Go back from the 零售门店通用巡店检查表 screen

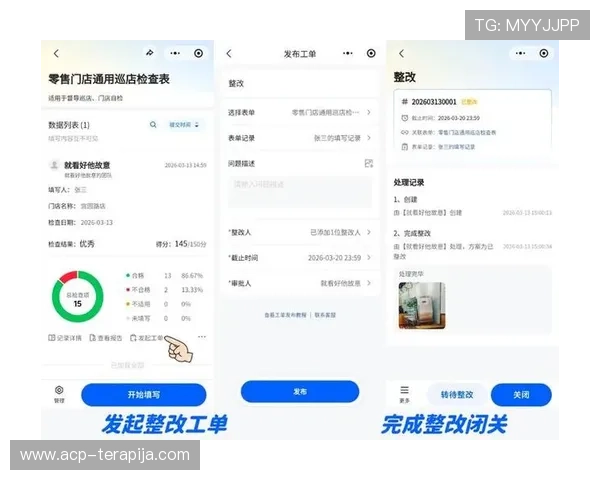56,53
